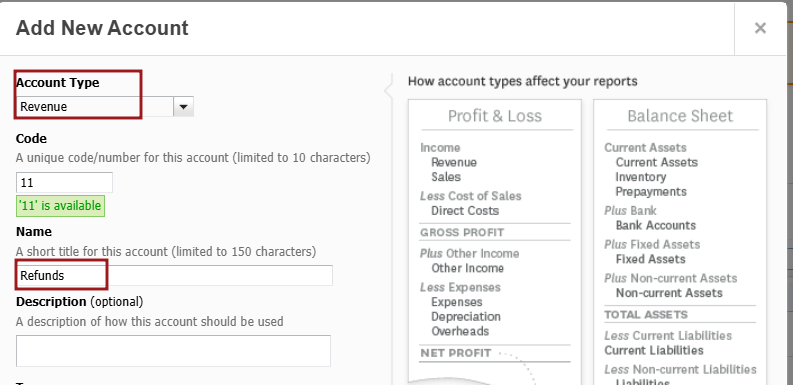This screenshot has height=385, width=793.
Task: Click the '11' is available message
Action: point(61,206)
